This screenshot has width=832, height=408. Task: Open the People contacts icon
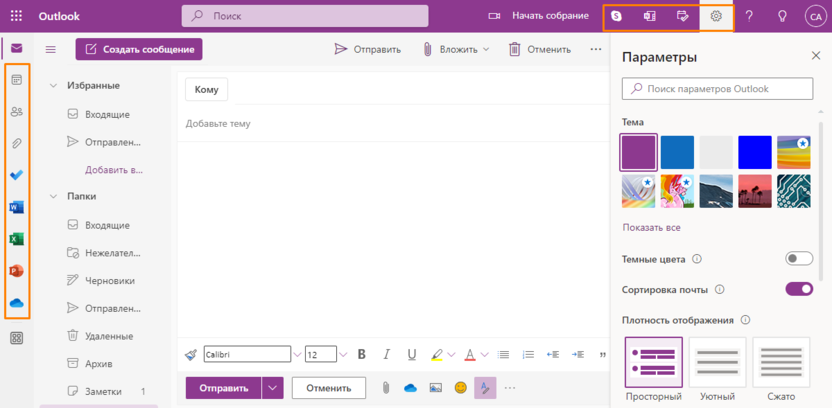point(16,112)
